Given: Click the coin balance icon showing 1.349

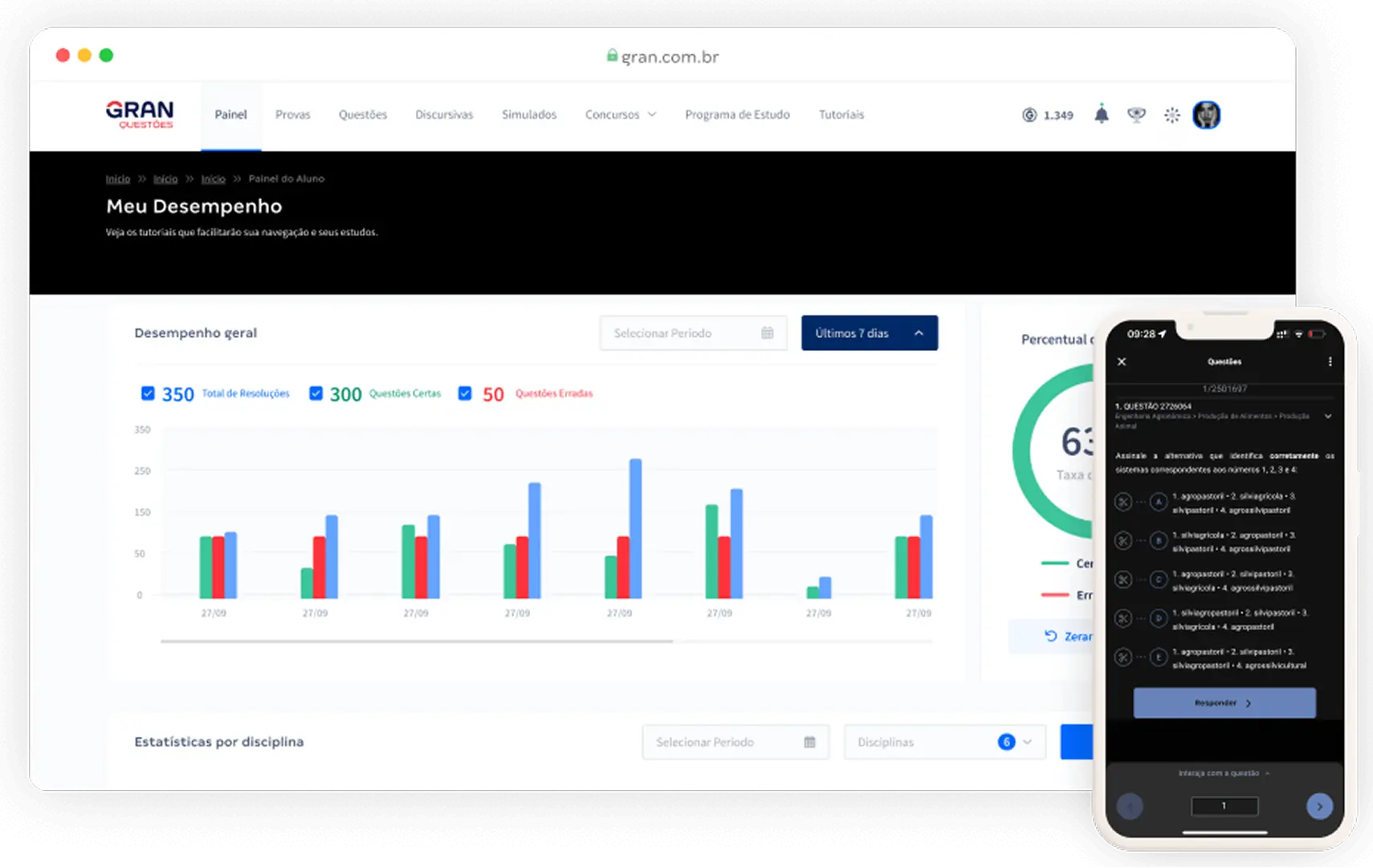Looking at the screenshot, I should coord(1029,115).
